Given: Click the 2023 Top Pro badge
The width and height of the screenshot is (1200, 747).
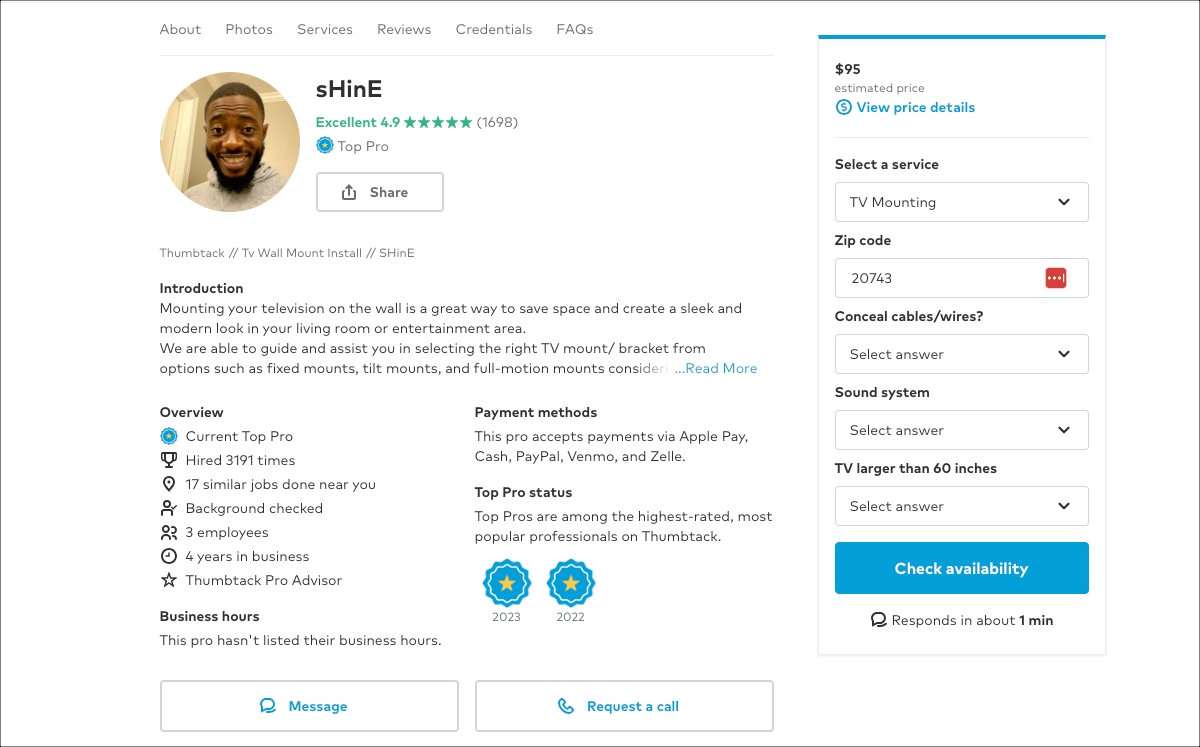Looking at the screenshot, I should pyautogui.click(x=506, y=583).
